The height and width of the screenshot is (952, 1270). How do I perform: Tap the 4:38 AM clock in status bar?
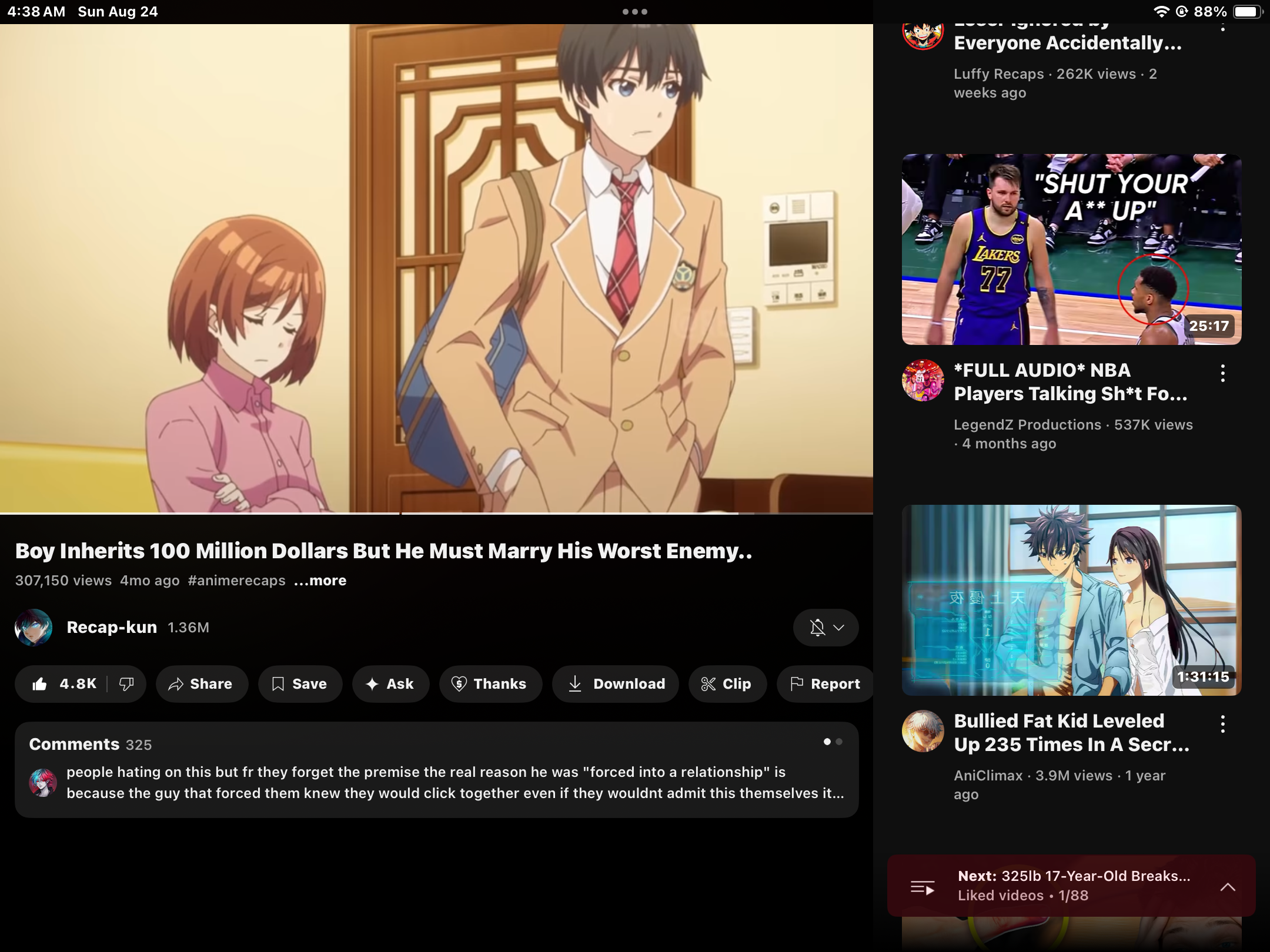pyautogui.click(x=36, y=12)
